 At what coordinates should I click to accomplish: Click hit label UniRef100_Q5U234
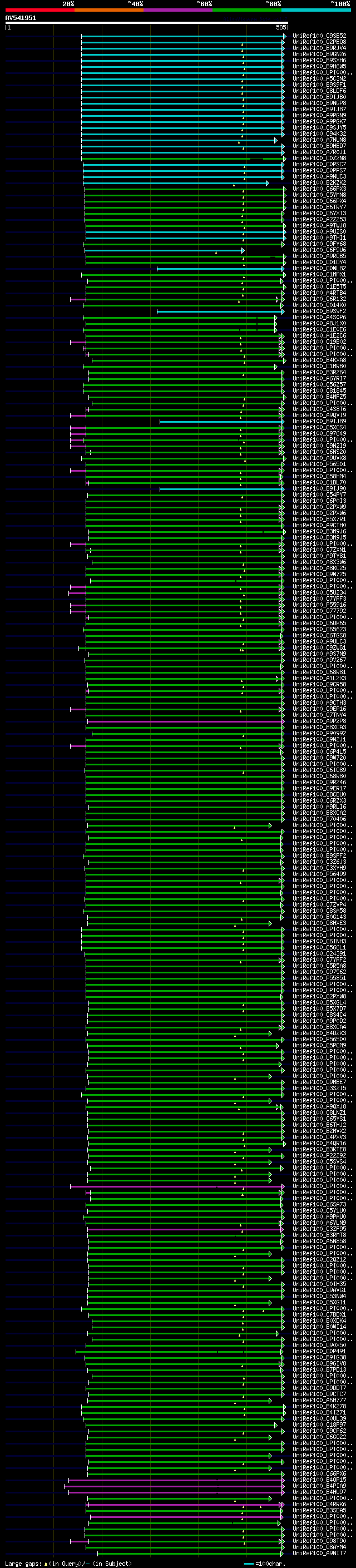pos(319,592)
